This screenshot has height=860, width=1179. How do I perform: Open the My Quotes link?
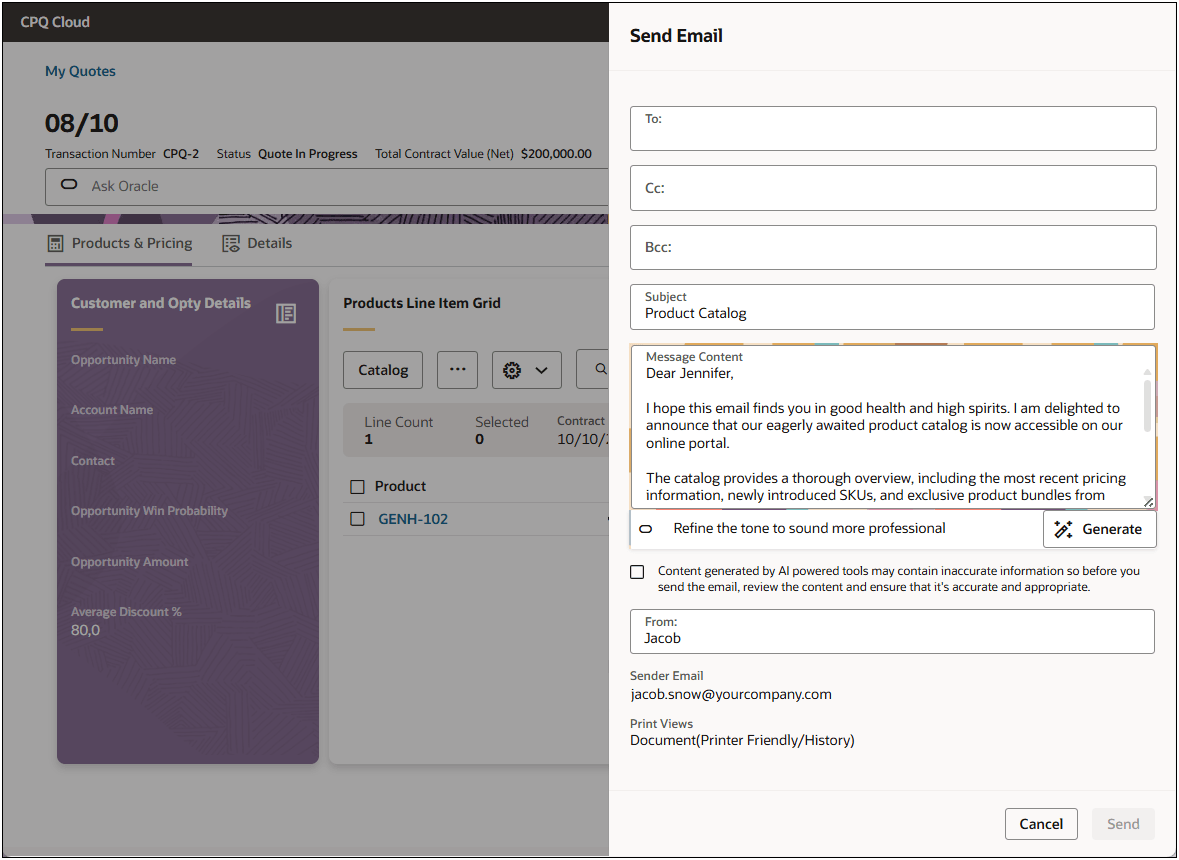click(x=80, y=70)
